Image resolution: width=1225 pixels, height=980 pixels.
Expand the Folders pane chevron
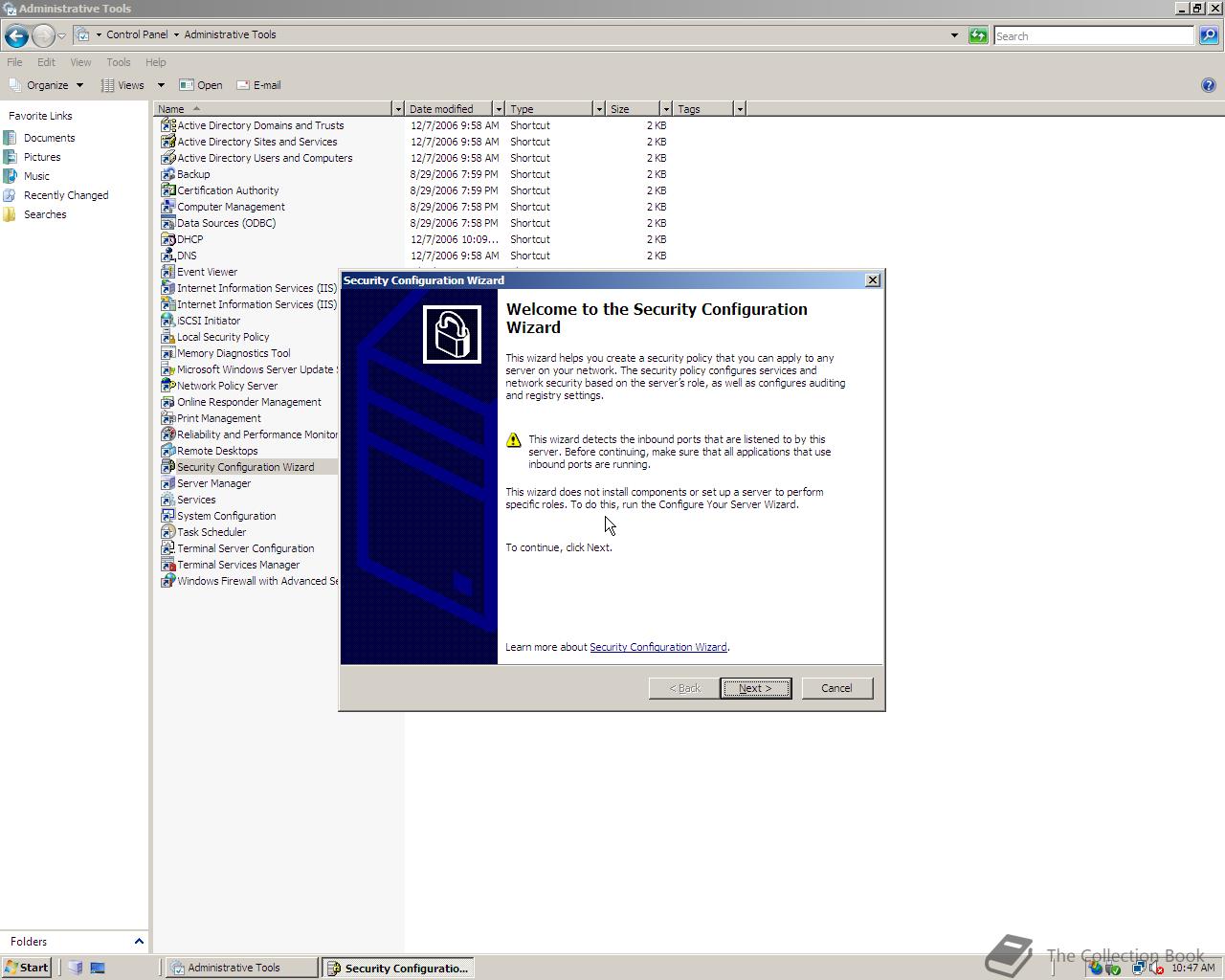pyautogui.click(x=138, y=942)
